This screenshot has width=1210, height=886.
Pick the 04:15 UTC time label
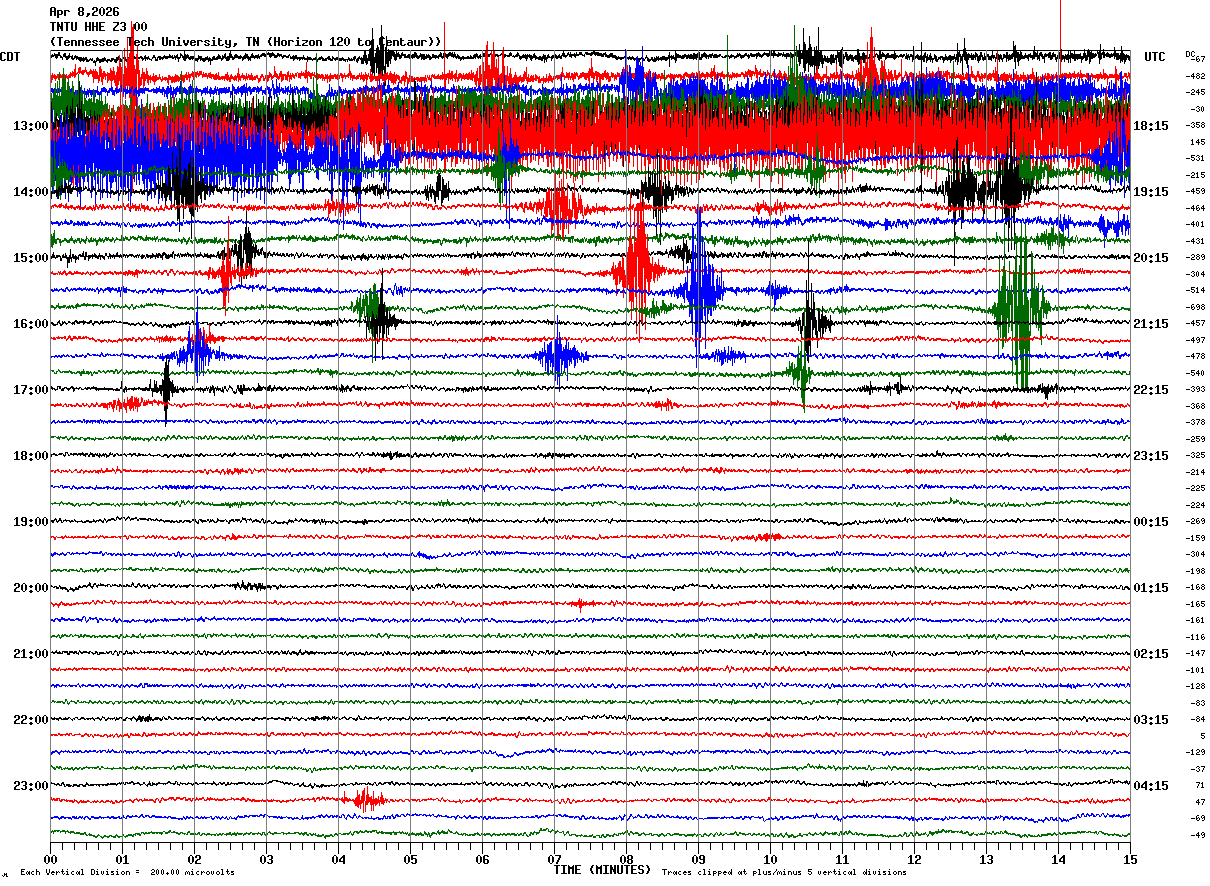click(1150, 785)
